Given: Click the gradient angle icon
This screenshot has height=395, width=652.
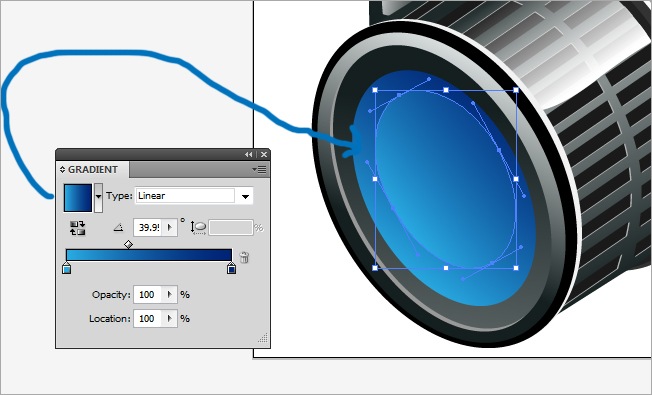Looking at the screenshot, I should [119, 227].
